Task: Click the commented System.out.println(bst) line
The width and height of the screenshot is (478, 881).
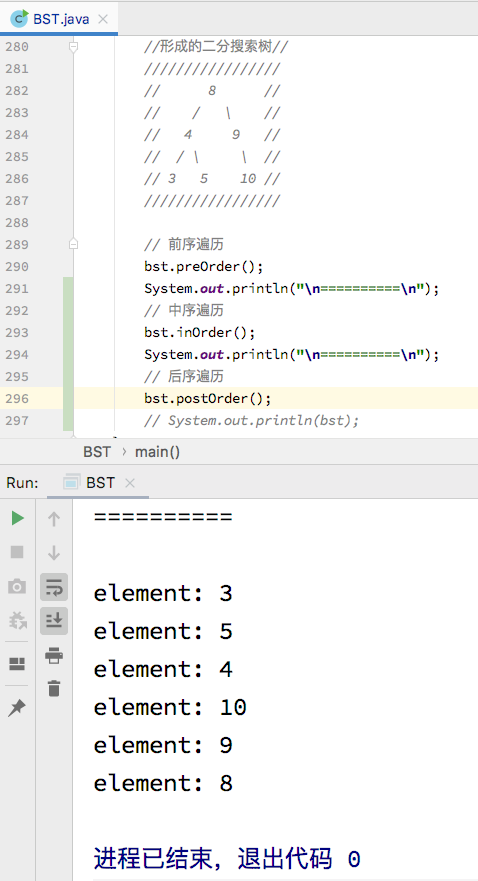Action: [251, 420]
